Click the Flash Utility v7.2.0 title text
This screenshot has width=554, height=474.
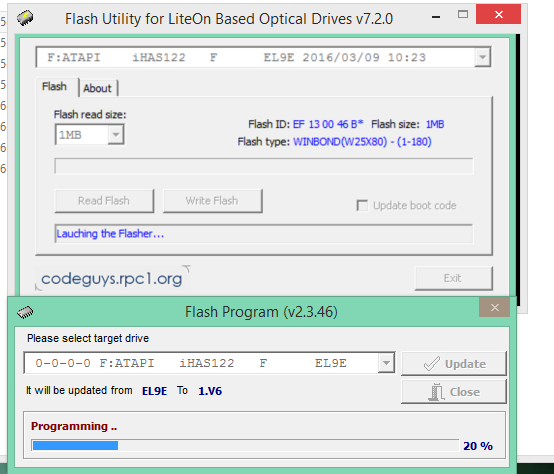[x=229, y=19]
